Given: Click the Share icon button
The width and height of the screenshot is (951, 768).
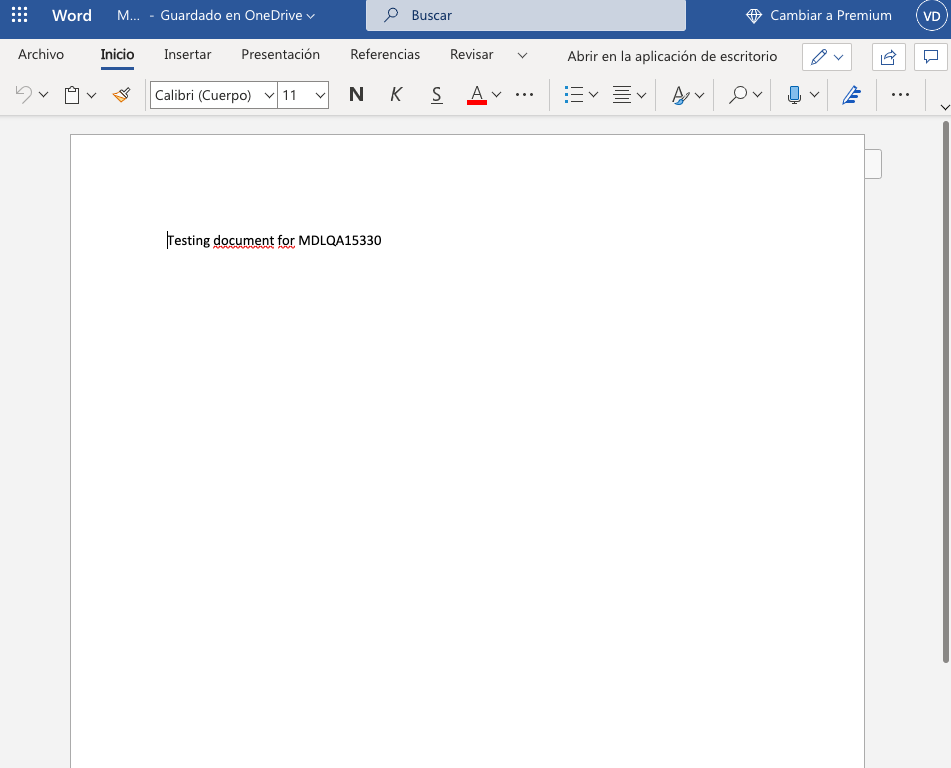Looking at the screenshot, I should pyautogui.click(x=889, y=57).
